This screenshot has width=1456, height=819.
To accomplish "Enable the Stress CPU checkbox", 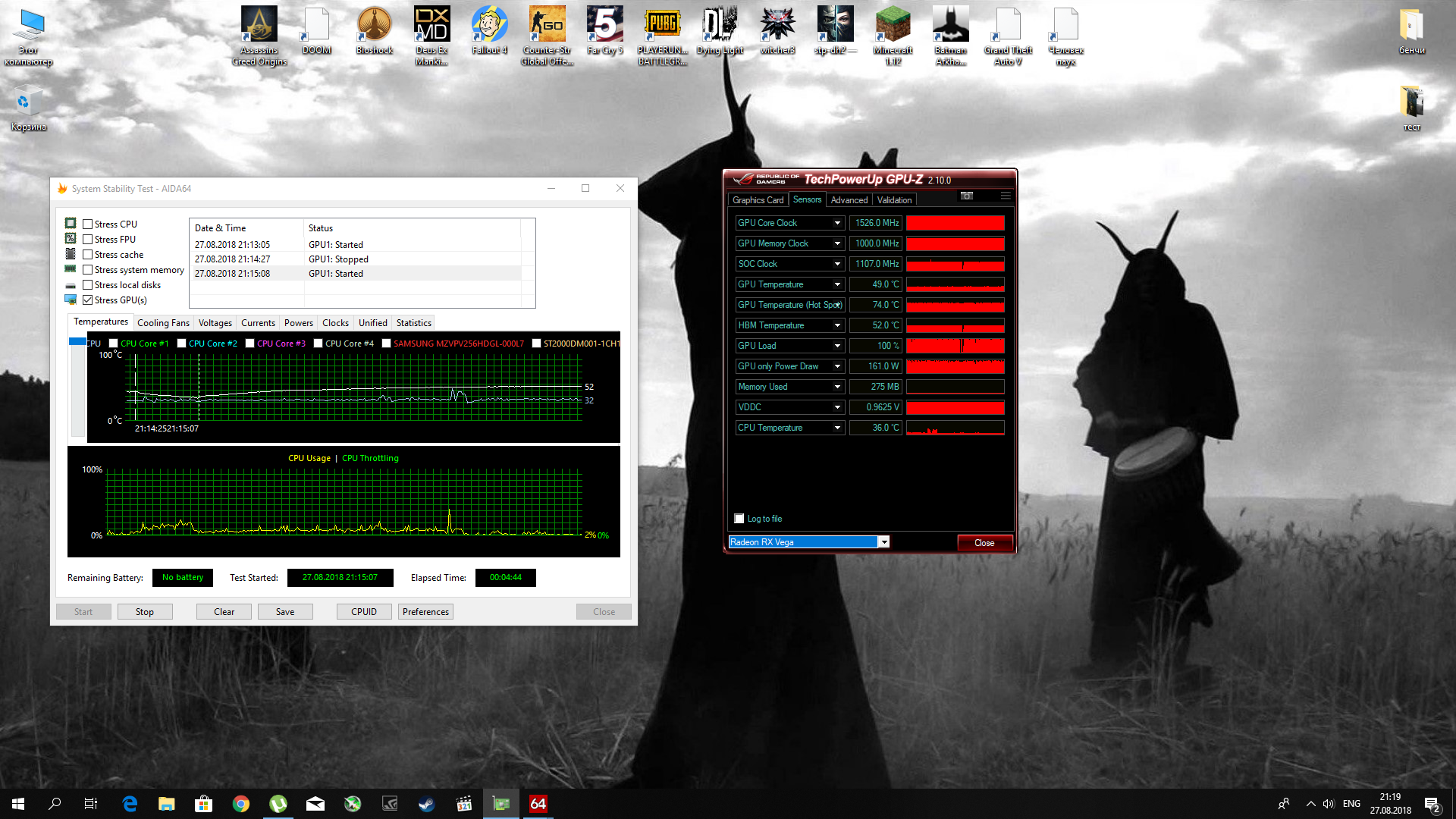I will [88, 224].
